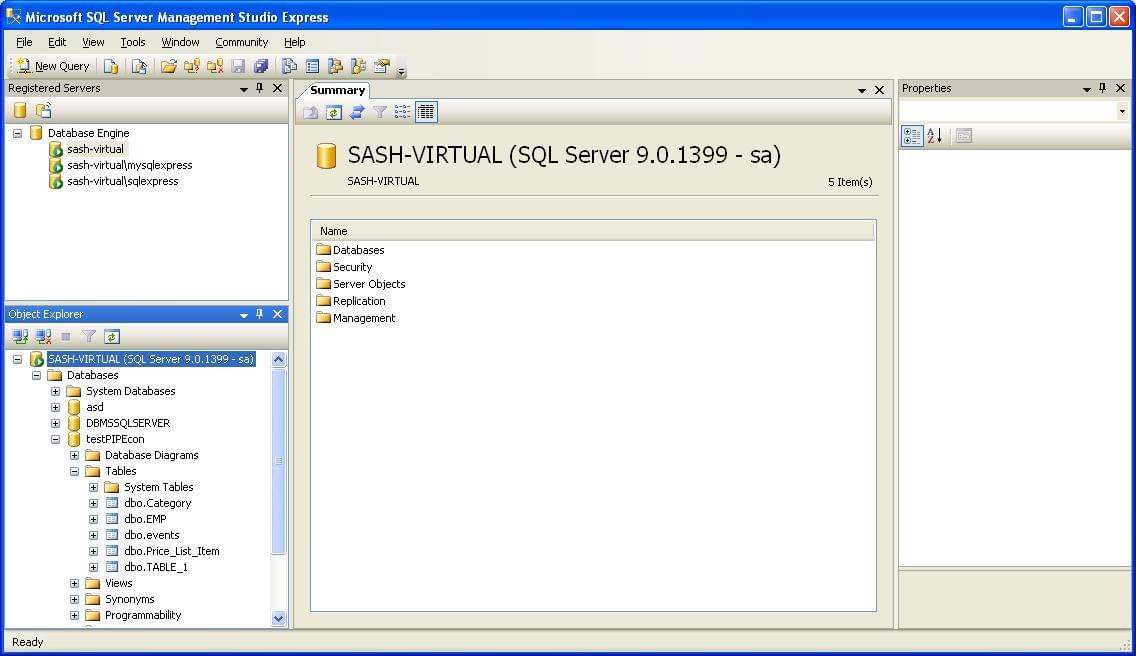The width and height of the screenshot is (1136, 656).
Task: Open the Help menu
Action: tap(294, 42)
